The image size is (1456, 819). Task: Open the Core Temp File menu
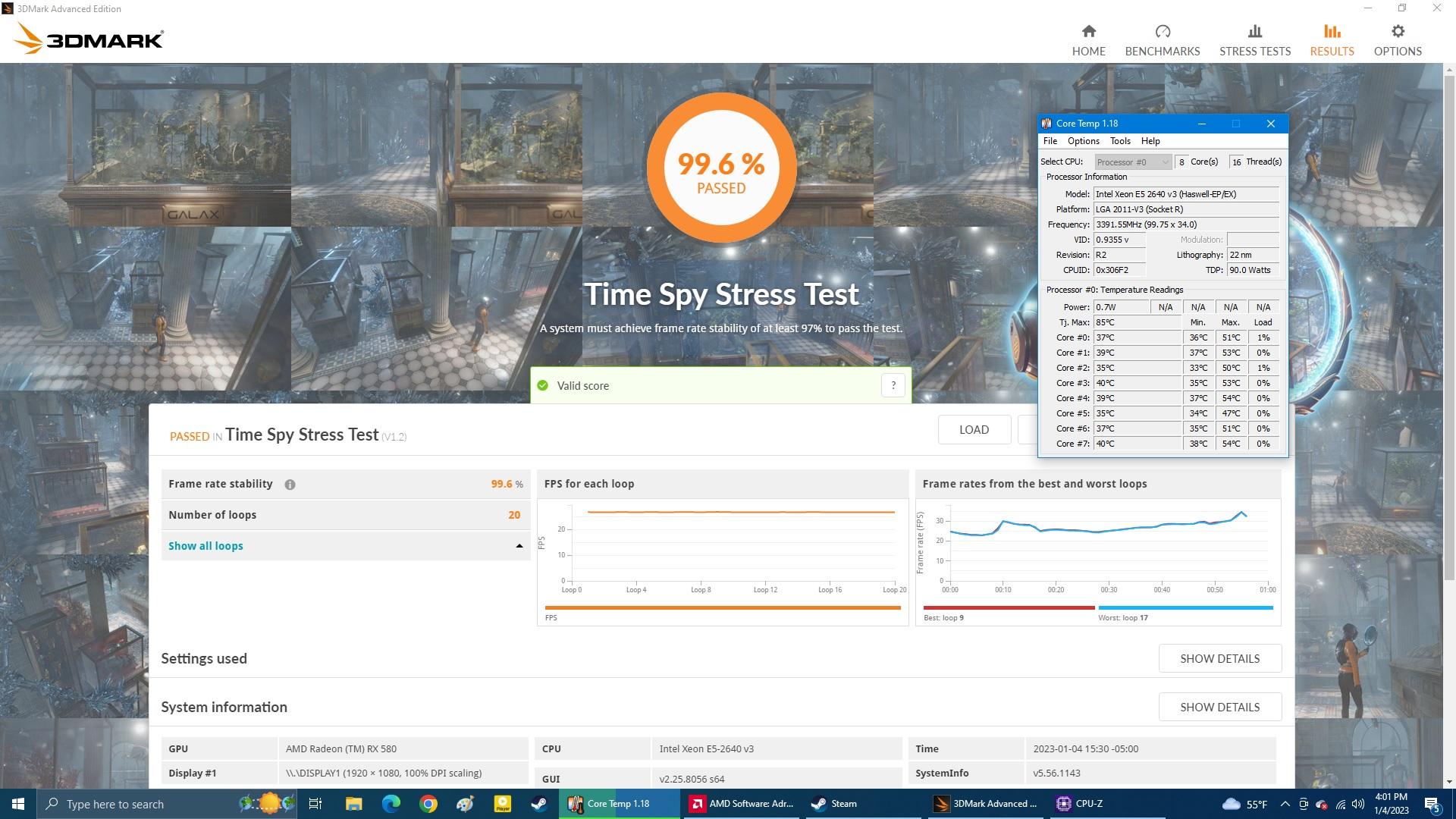point(1050,141)
